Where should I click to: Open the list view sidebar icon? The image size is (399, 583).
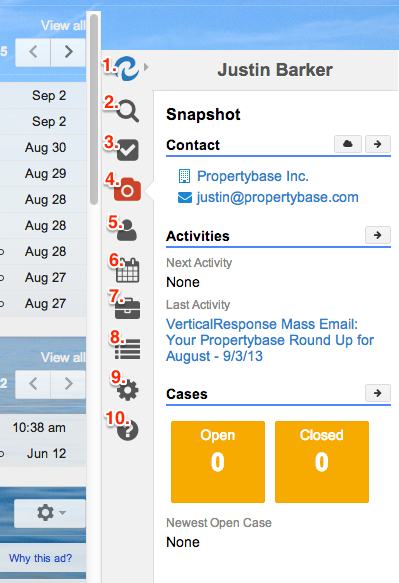[128, 349]
